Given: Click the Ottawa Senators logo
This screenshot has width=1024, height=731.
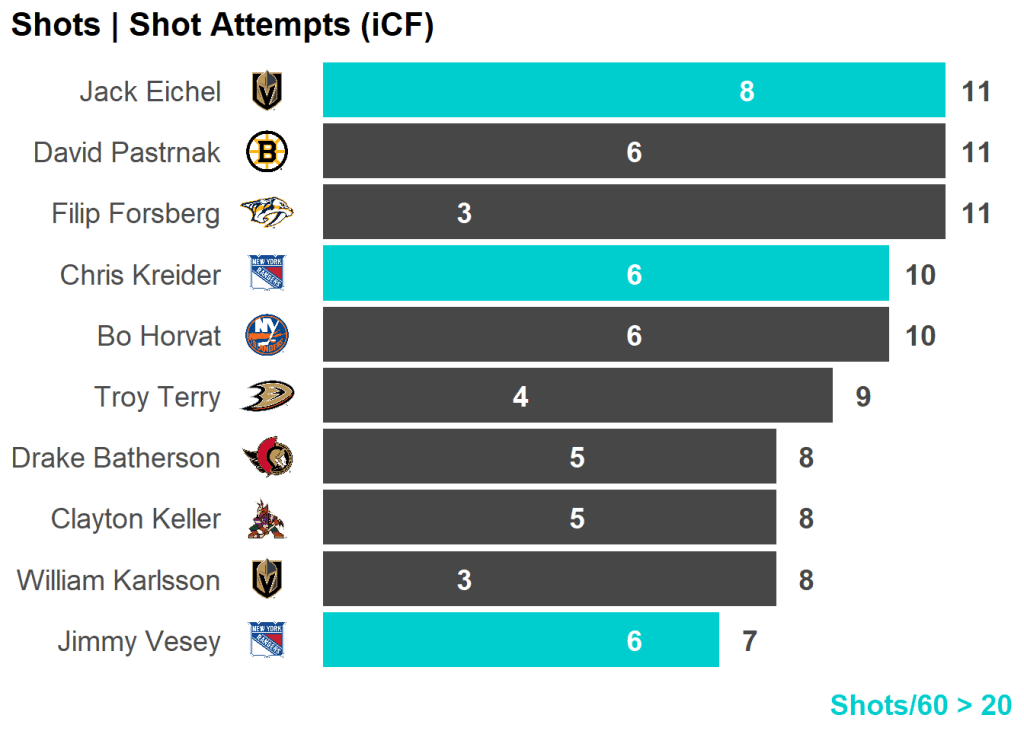Looking at the screenshot, I should pos(267,458).
